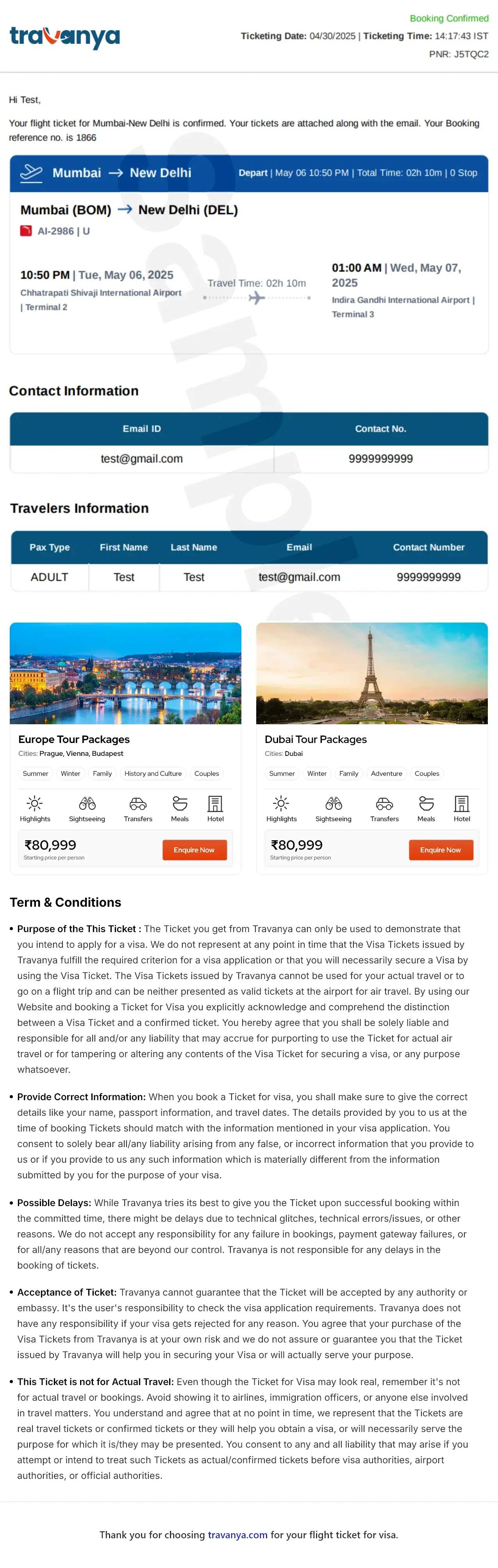Click the Travanya logo
The width and height of the screenshot is (498, 1568).
64,36
